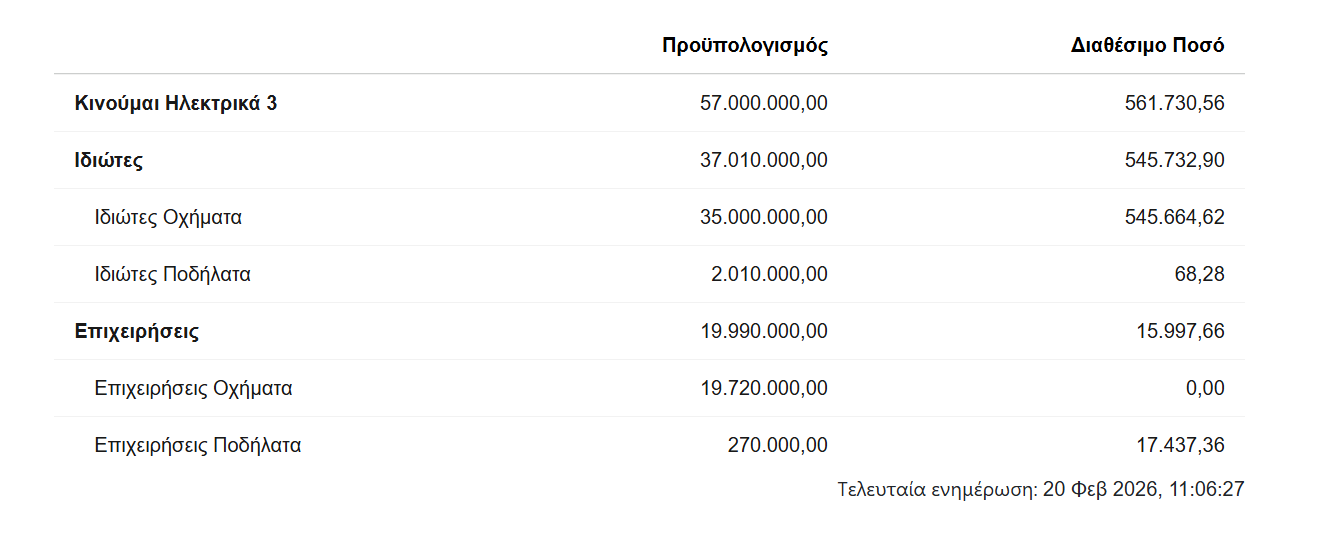The image size is (1344, 534).
Task: Select the Κινούμαι Ηλεκτρικά 3 row label
Action: tap(176, 103)
